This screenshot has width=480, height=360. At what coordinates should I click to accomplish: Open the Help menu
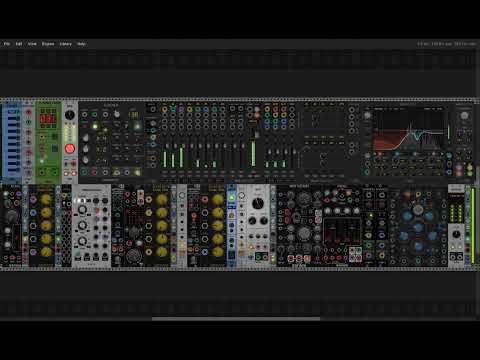[81, 44]
